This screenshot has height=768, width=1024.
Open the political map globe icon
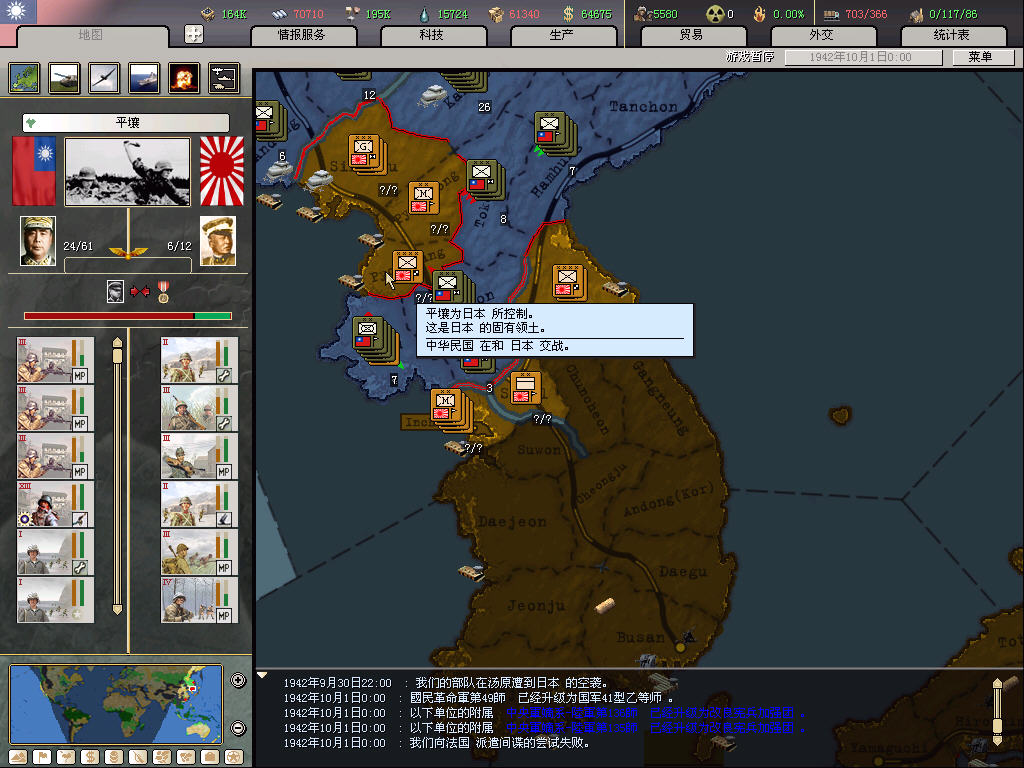click(24, 78)
